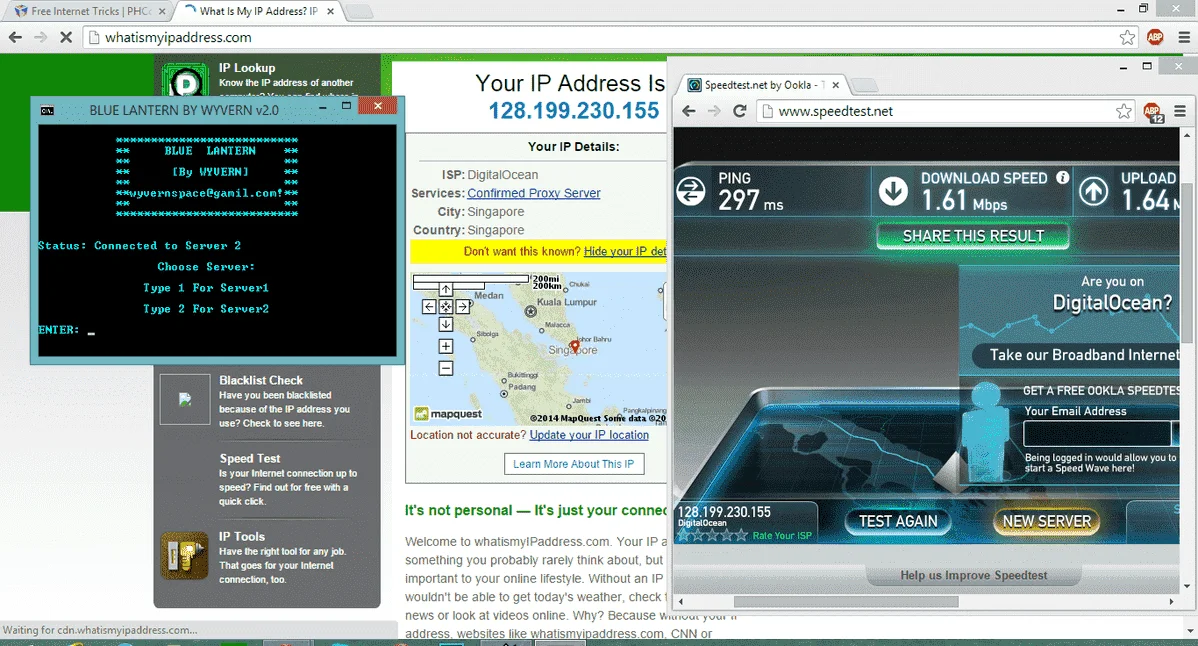Screen dimensions: 1198x646
Task: Click the 128.199.230.155 IP address heading
Action: point(574,111)
